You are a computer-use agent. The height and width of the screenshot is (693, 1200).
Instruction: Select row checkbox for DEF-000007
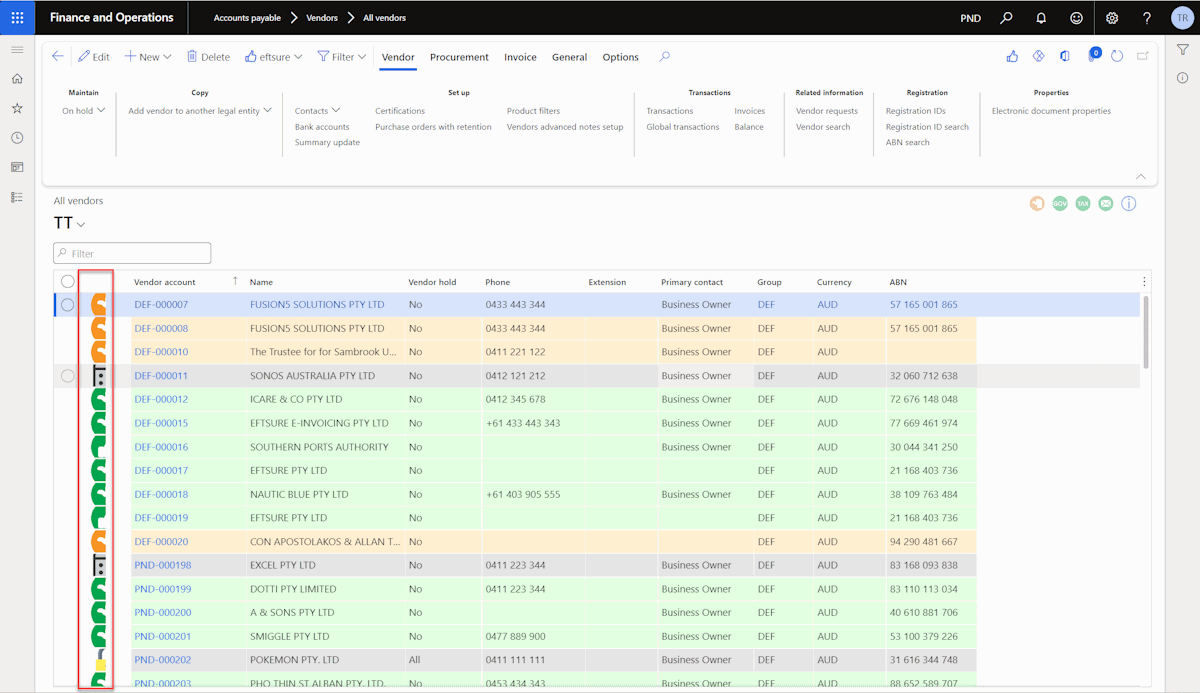tap(68, 305)
